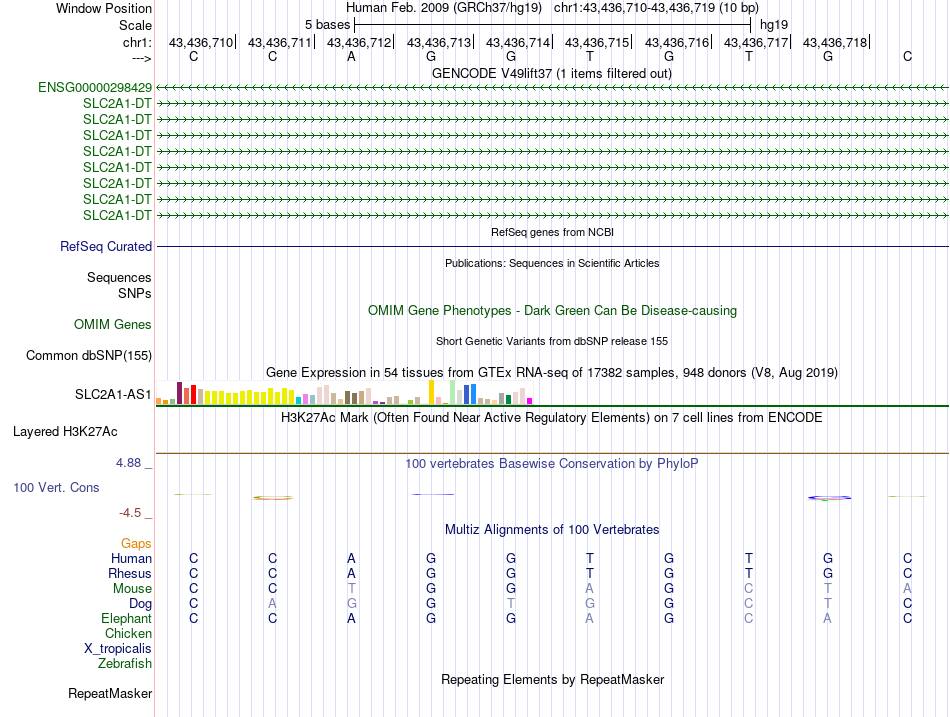Open the 100 Vert. Cons label
This screenshot has width=950, height=717.
pyautogui.click(x=56, y=488)
